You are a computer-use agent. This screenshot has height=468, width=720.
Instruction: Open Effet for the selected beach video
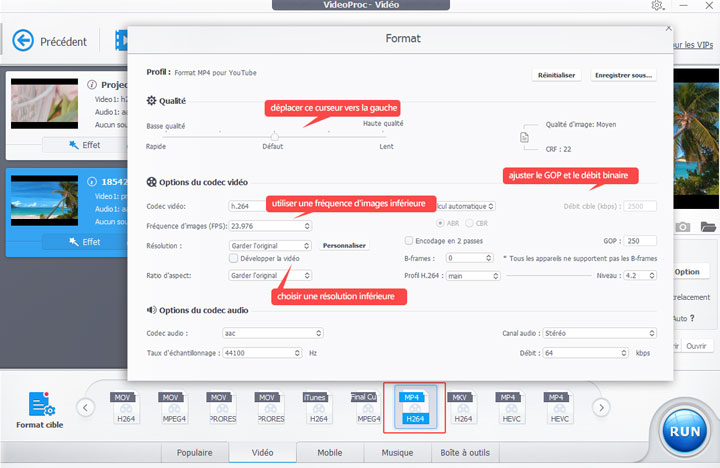coord(84,242)
